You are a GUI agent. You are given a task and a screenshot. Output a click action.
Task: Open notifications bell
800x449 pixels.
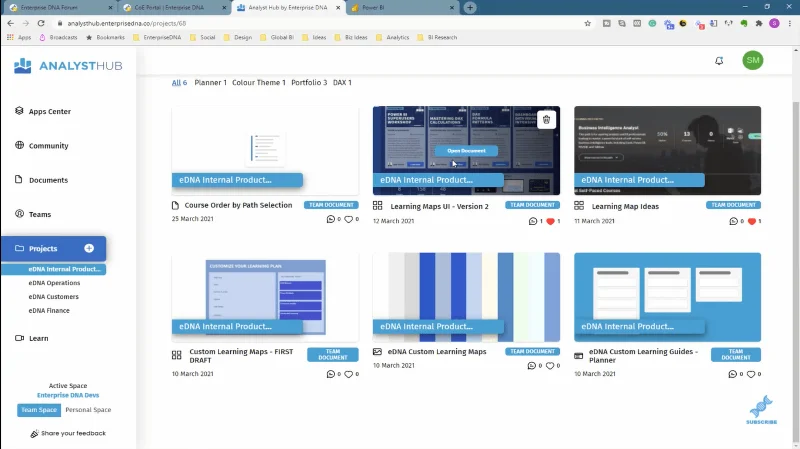pos(719,61)
